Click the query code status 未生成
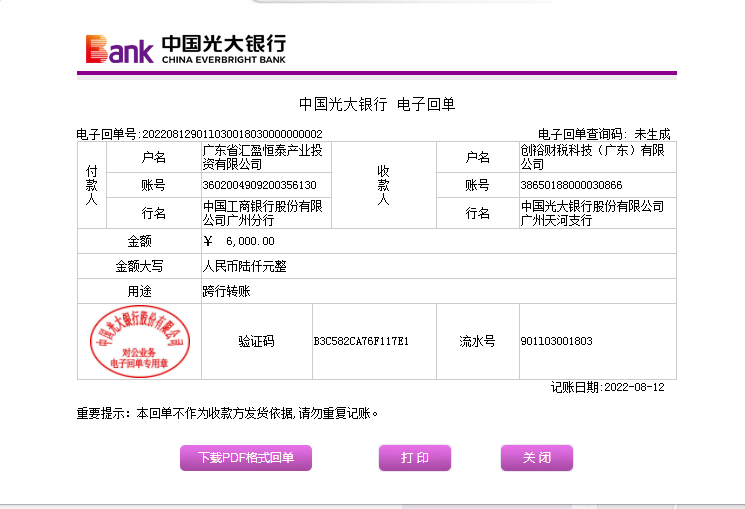Viewport: 745px width, 509px height. point(652,134)
